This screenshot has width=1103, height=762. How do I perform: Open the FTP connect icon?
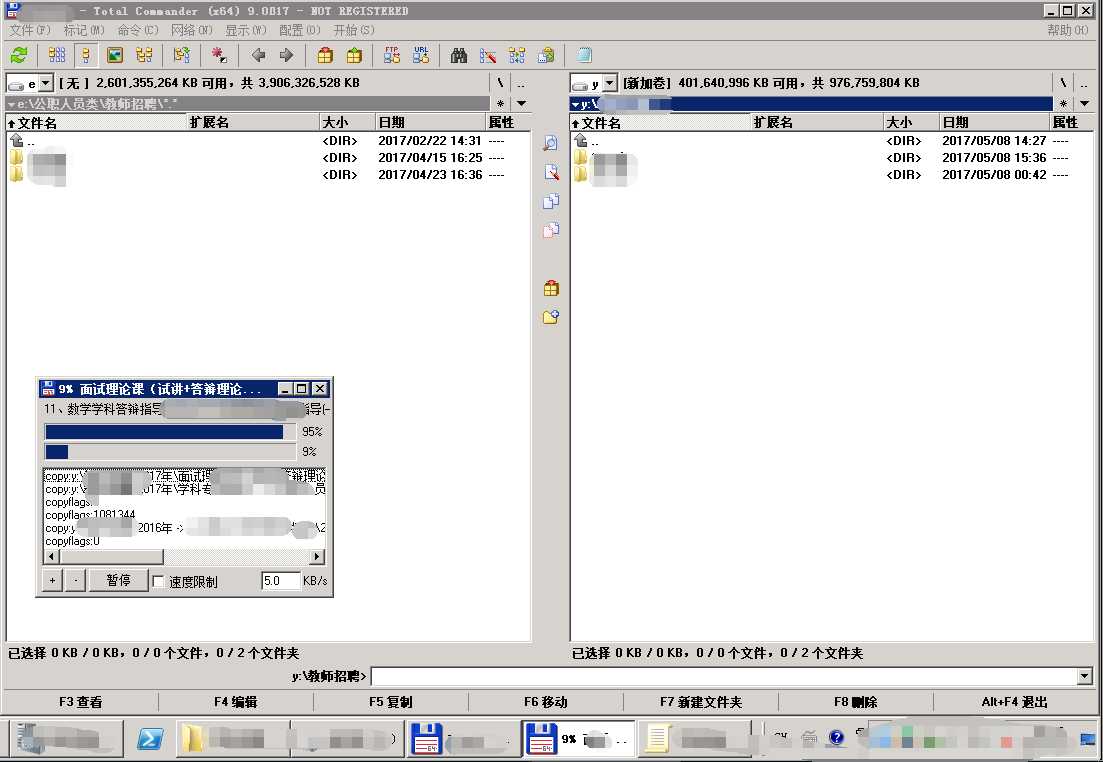[x=392, y=55]
